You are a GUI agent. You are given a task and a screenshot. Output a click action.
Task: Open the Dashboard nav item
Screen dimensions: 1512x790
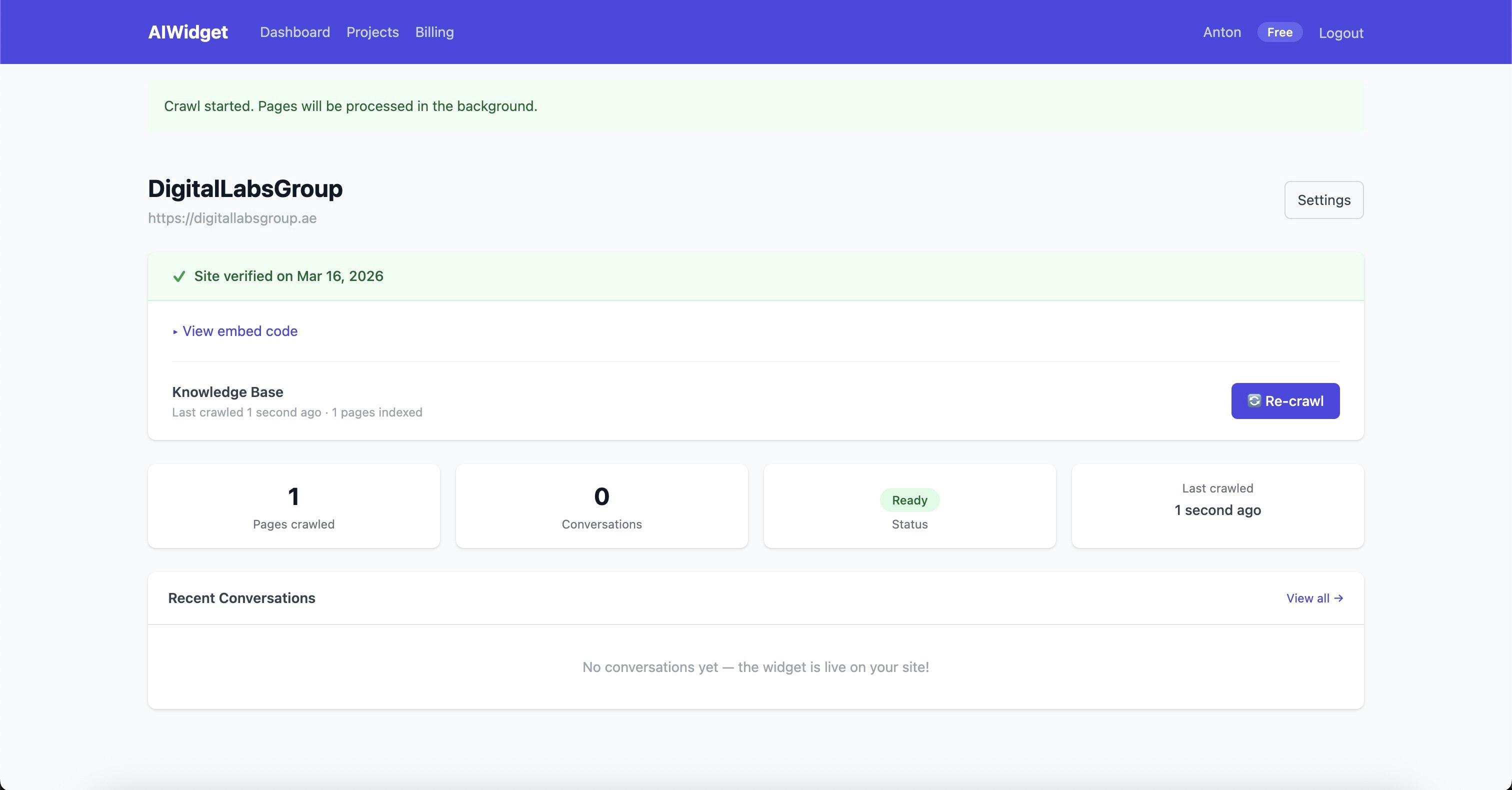pos(294,32)
